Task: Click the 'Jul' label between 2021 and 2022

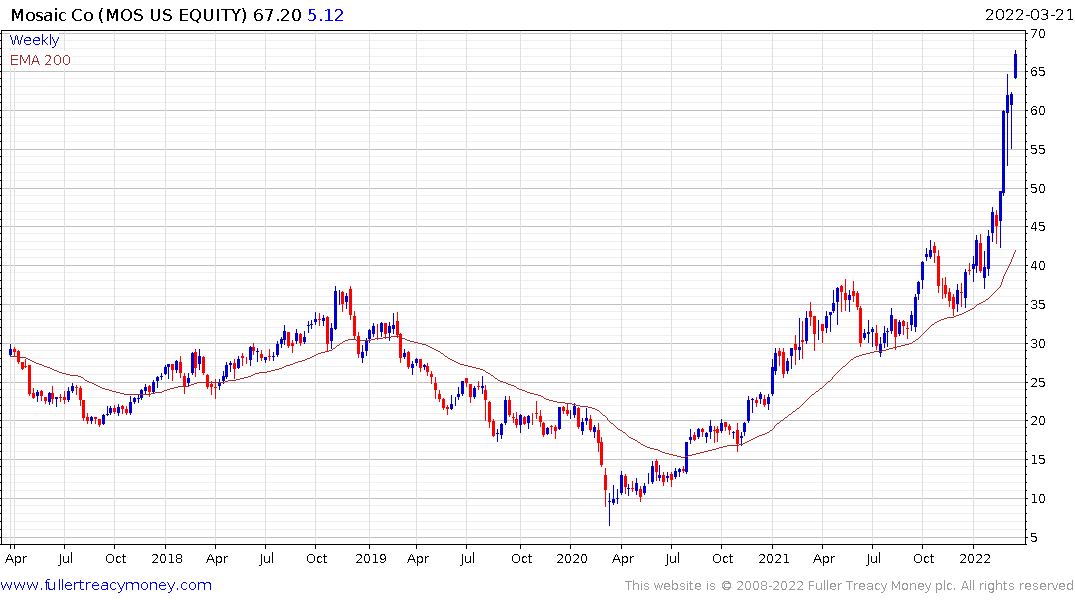Action: tap(873, 558)
